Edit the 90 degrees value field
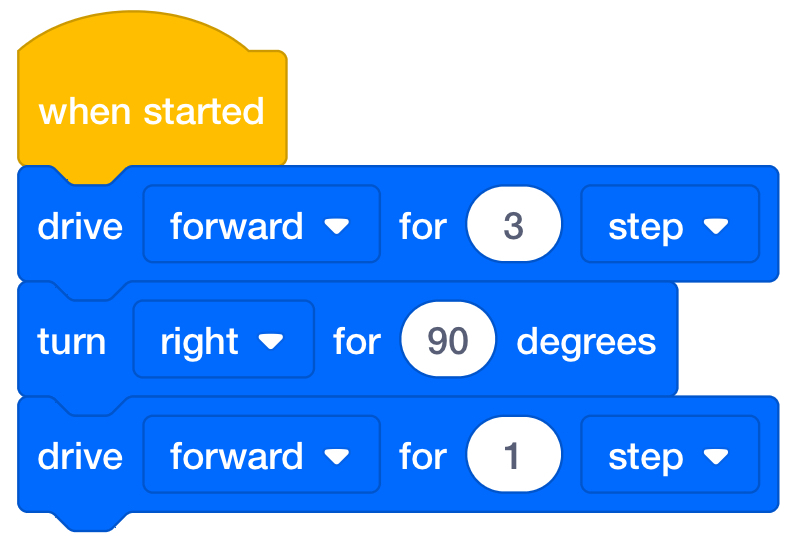This screenshot has height=552, width=810. 448,339
